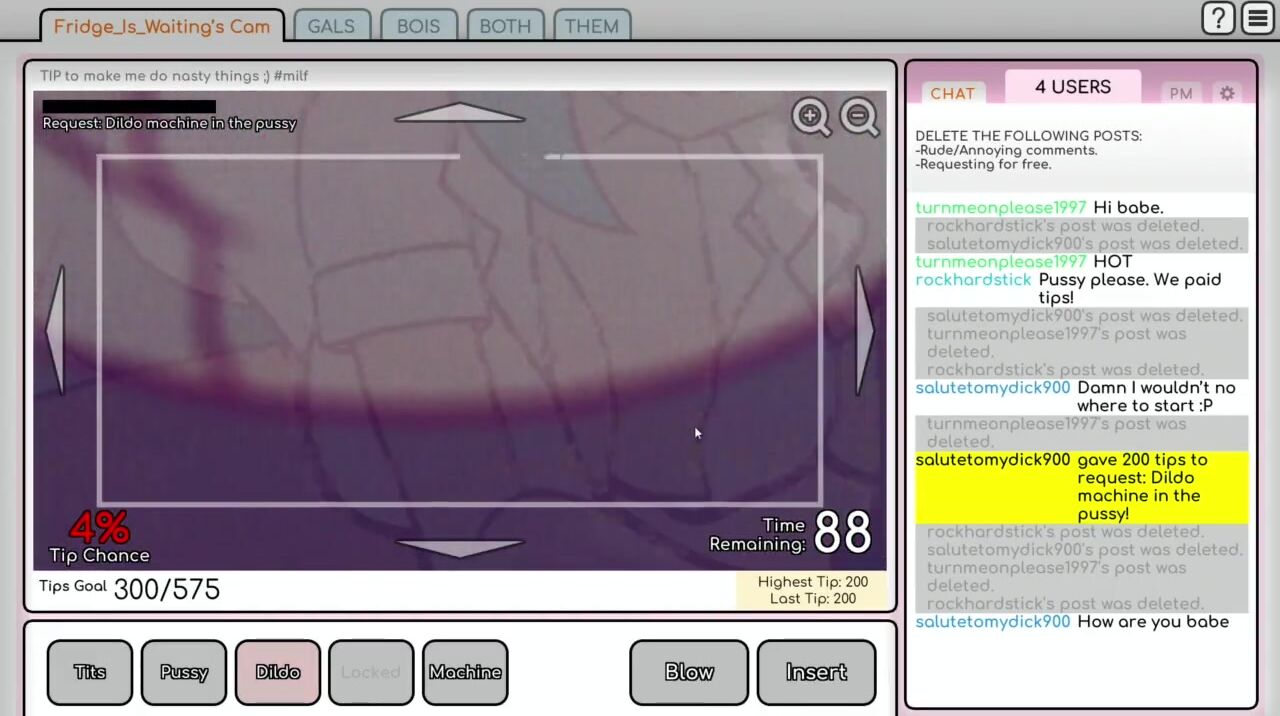Pan camera left with left arrow
The height and width of the screenshot is (716, 1280).
56,330
